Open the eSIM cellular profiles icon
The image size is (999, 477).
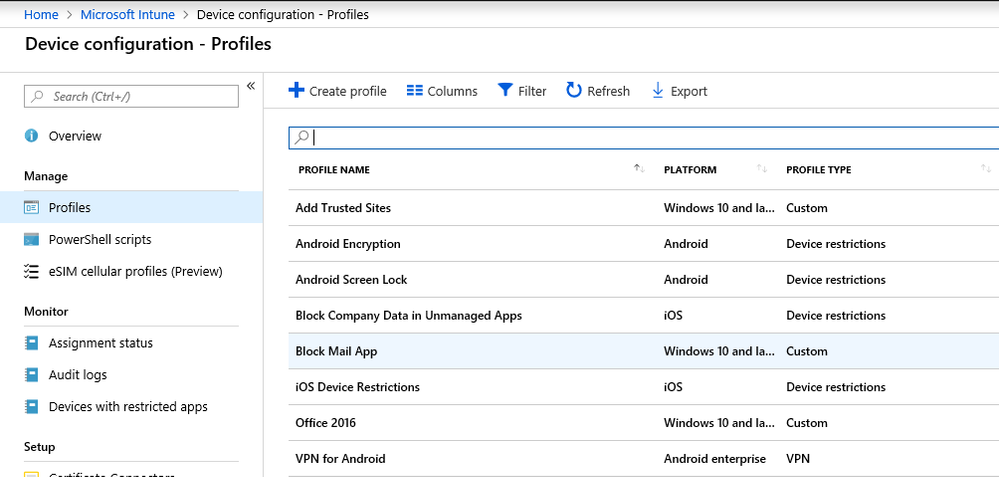point(32,272)
